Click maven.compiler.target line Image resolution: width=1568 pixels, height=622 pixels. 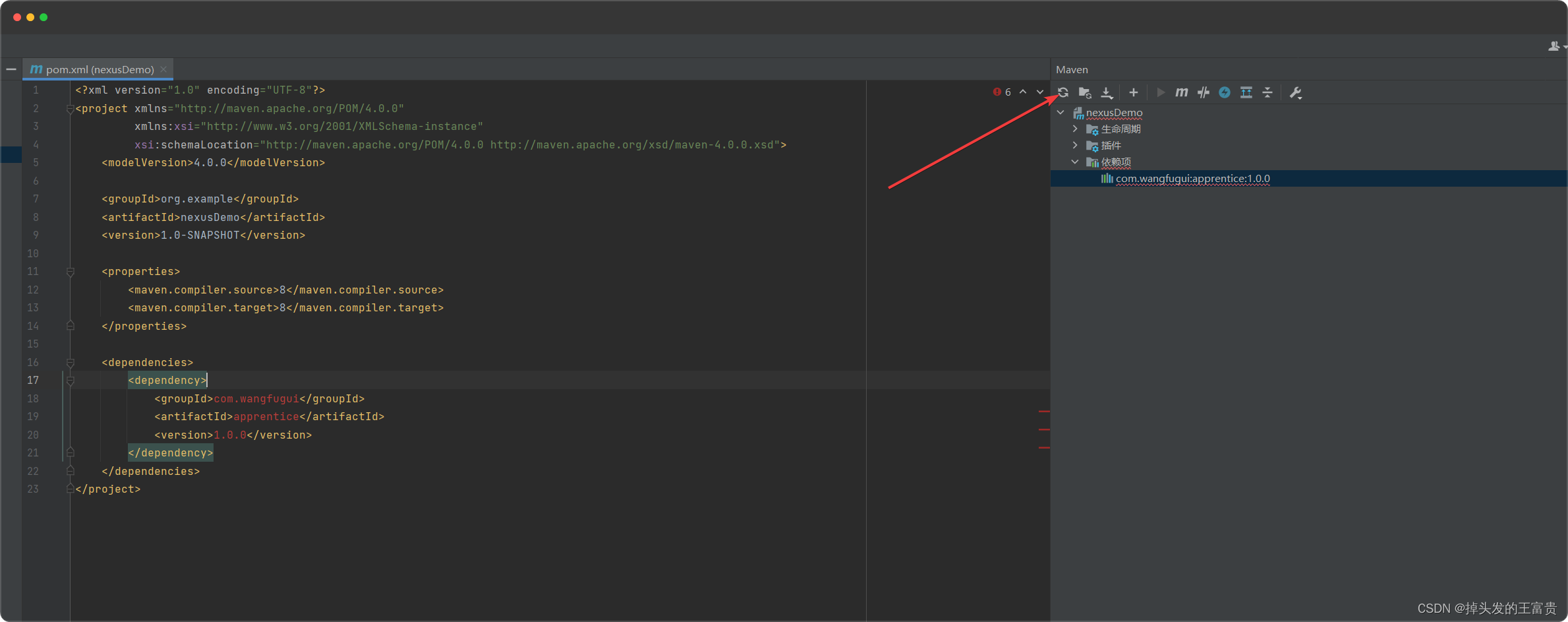click(286, 308)
